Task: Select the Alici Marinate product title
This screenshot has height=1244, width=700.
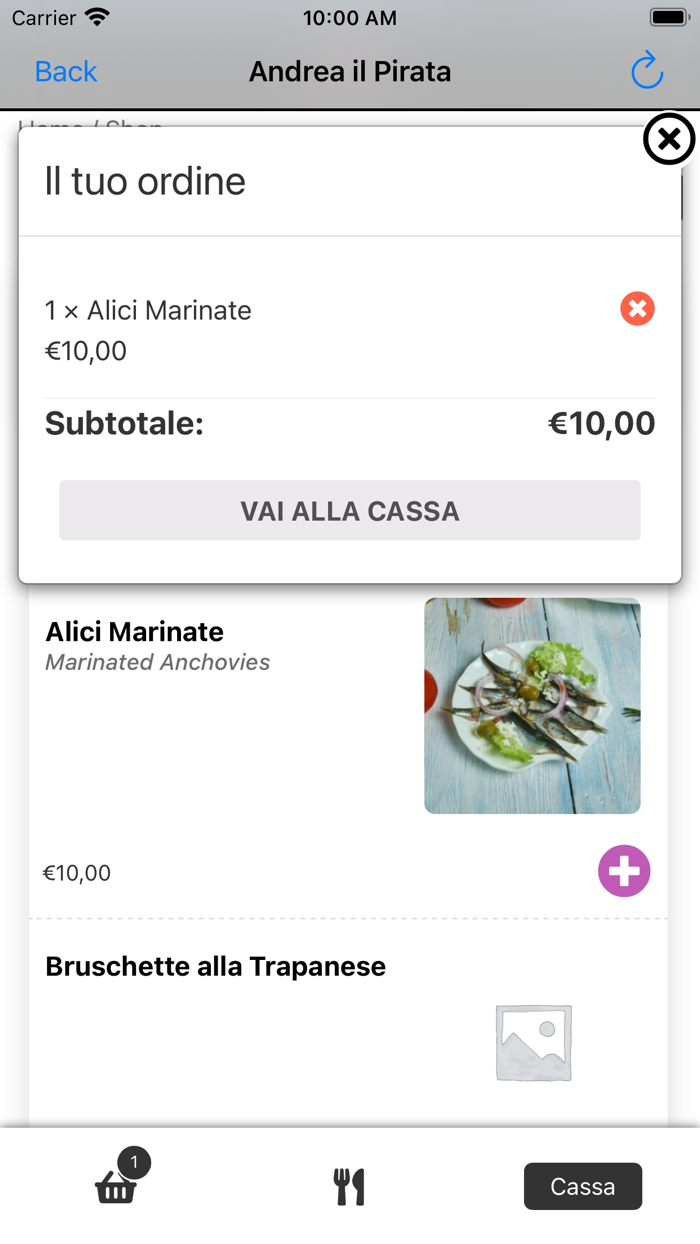Action: [x=135, y=632]
